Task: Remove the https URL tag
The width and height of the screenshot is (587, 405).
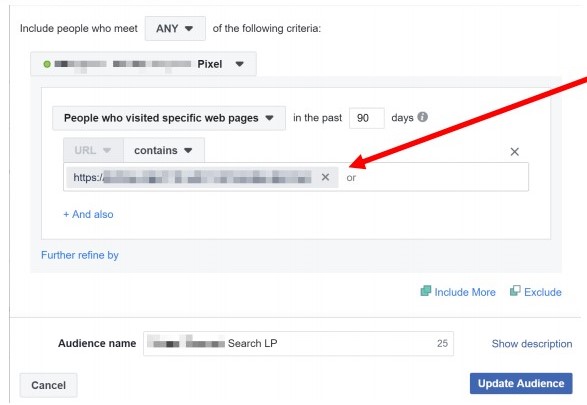Action: 325,177
